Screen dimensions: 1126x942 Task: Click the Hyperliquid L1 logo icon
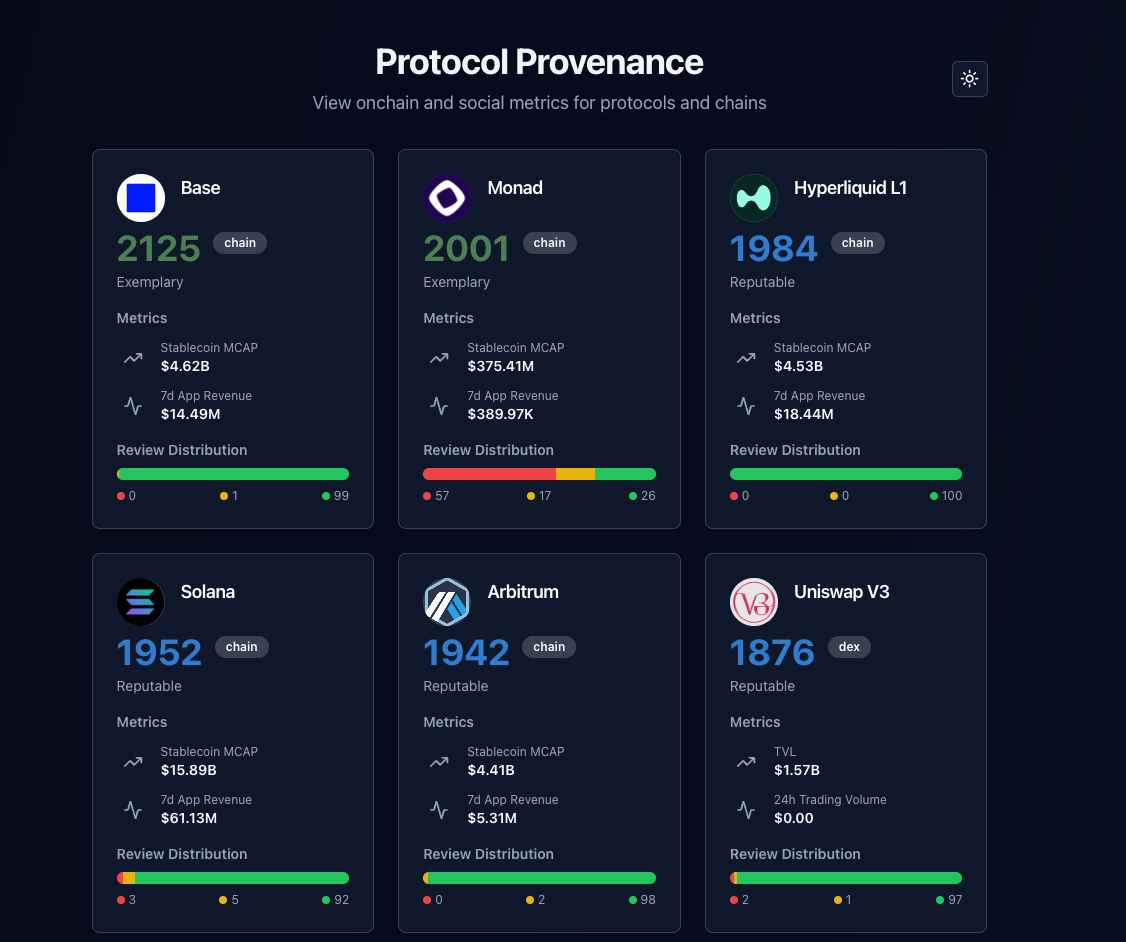[754, 198]
